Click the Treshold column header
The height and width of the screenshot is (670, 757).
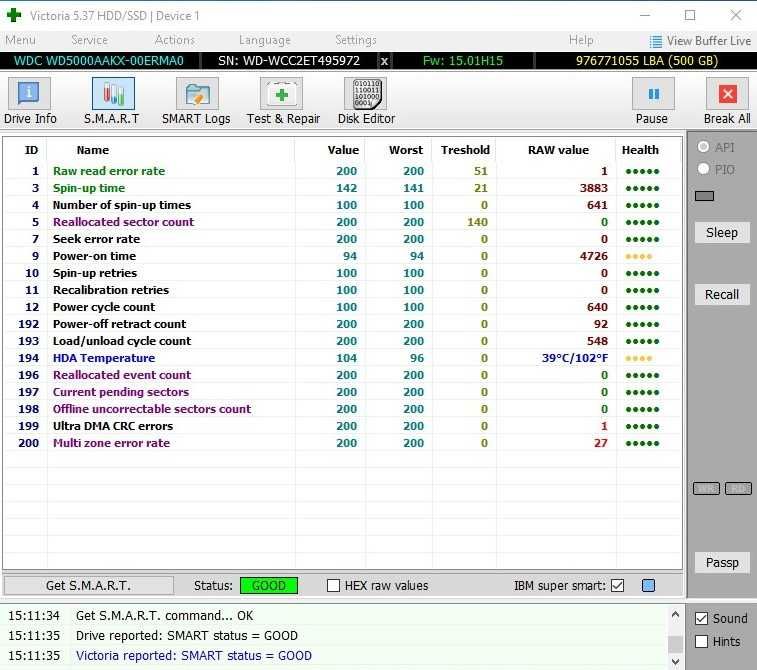465,150
